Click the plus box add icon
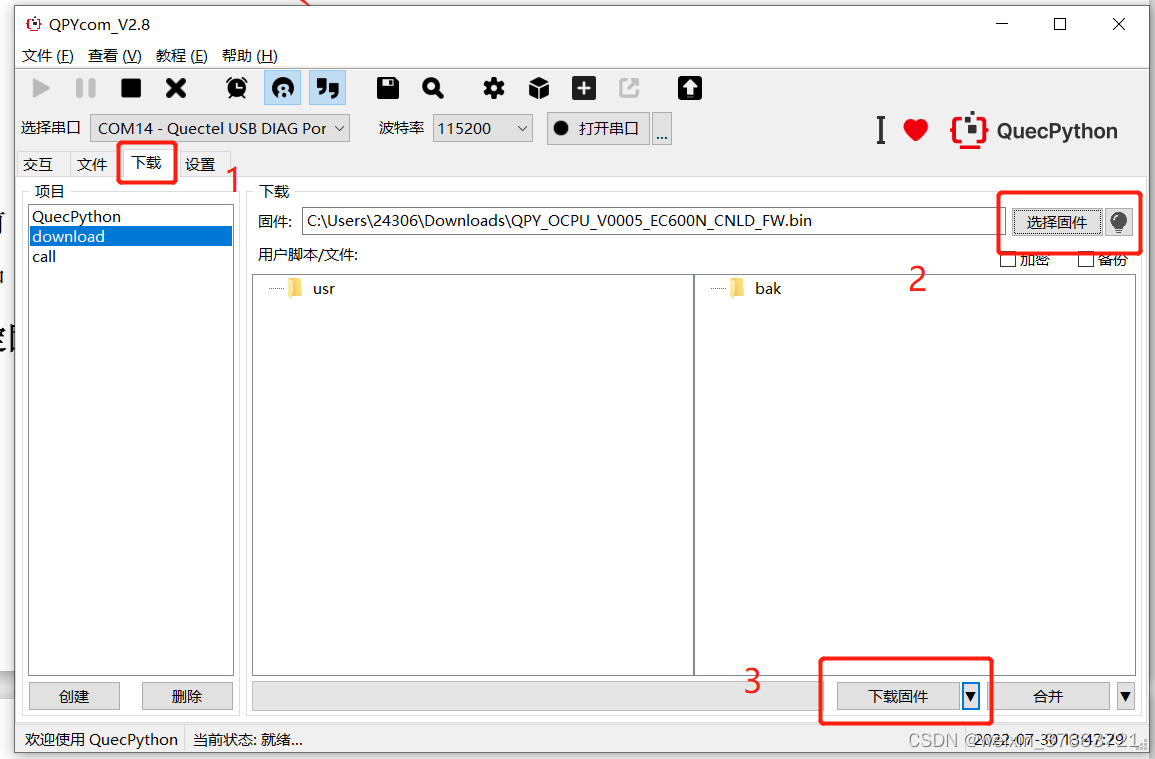 [584, 88]
